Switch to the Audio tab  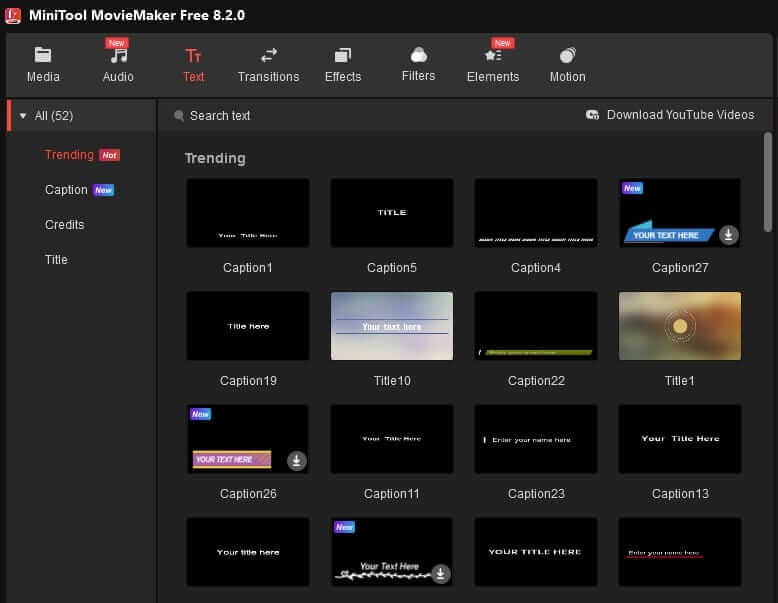(118, 65)
